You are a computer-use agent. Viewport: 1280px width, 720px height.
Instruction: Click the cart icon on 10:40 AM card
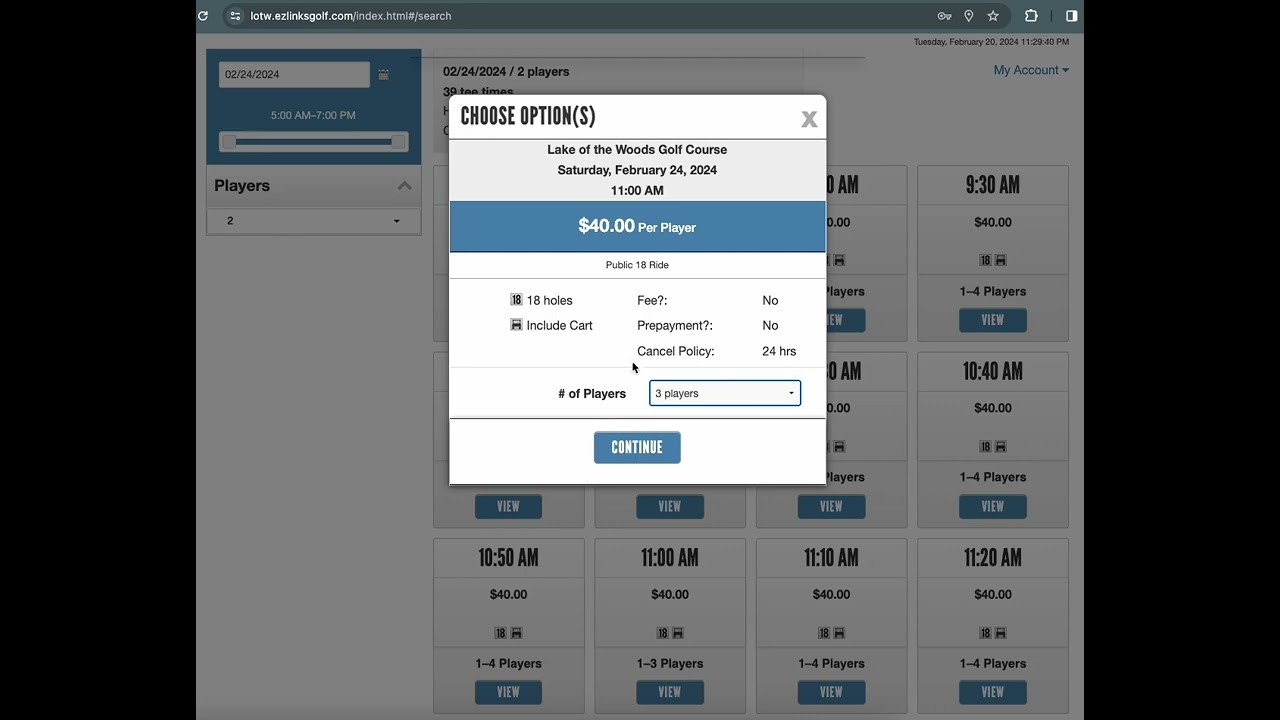[x=1001, y=446]
